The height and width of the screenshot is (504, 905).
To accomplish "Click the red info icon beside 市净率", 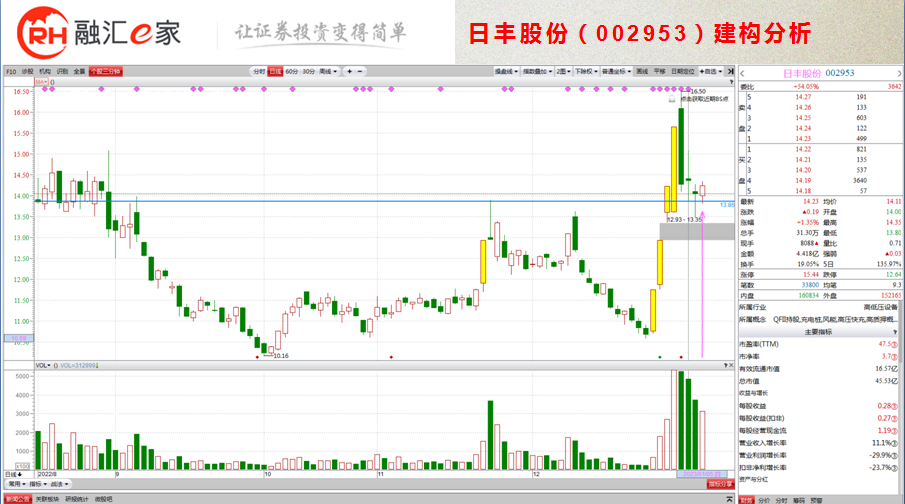I will click(896, 356).
